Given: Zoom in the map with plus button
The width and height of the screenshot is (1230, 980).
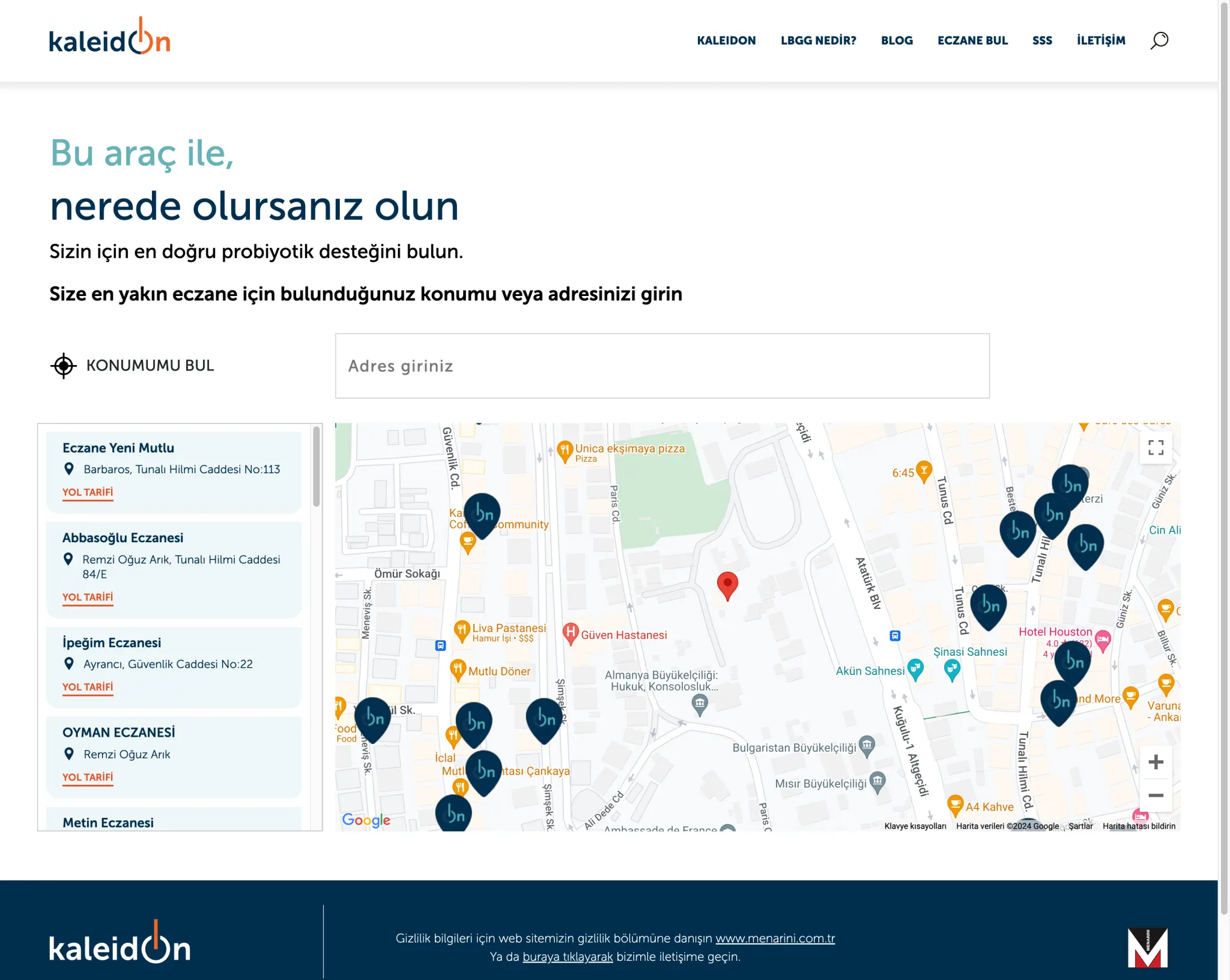Looking at the screenshot, I should pyautogui.click(x=1156, y=762).
